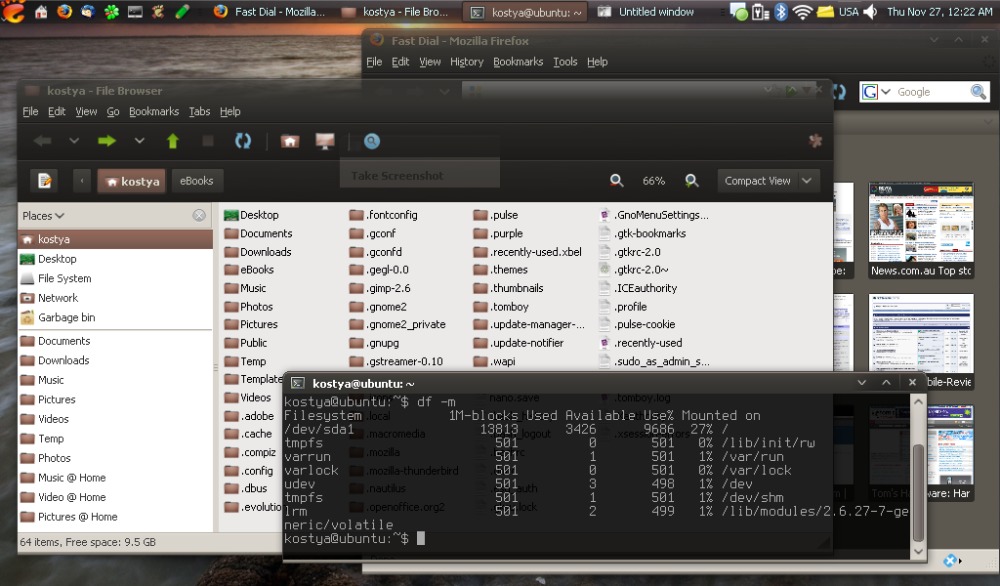Viewport: 1000px width, 586px height.
Task: Select the .tomboy folder
Action: click(x=501, y=307)
